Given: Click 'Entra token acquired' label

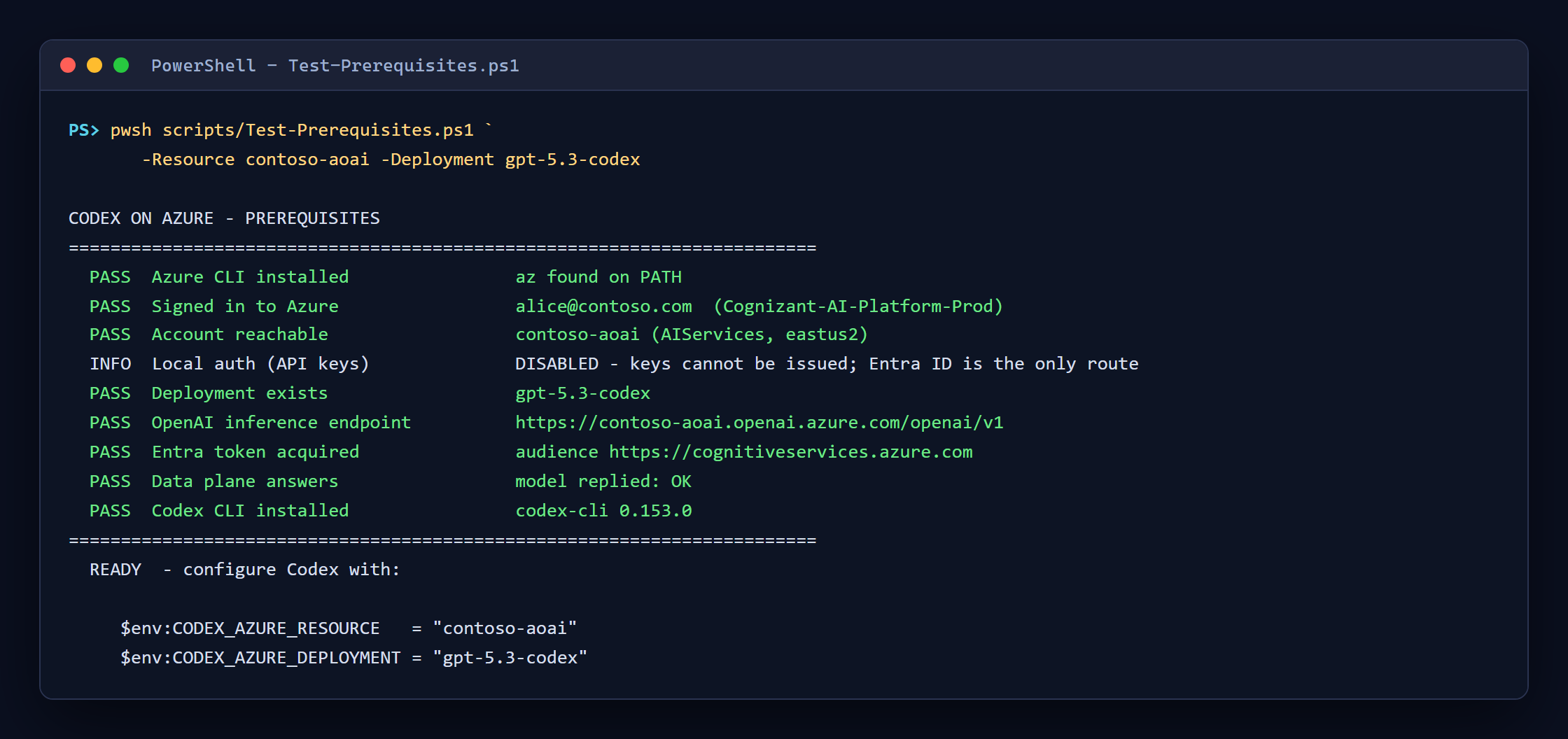Looking at the screenshot, I should coord(255,452).
